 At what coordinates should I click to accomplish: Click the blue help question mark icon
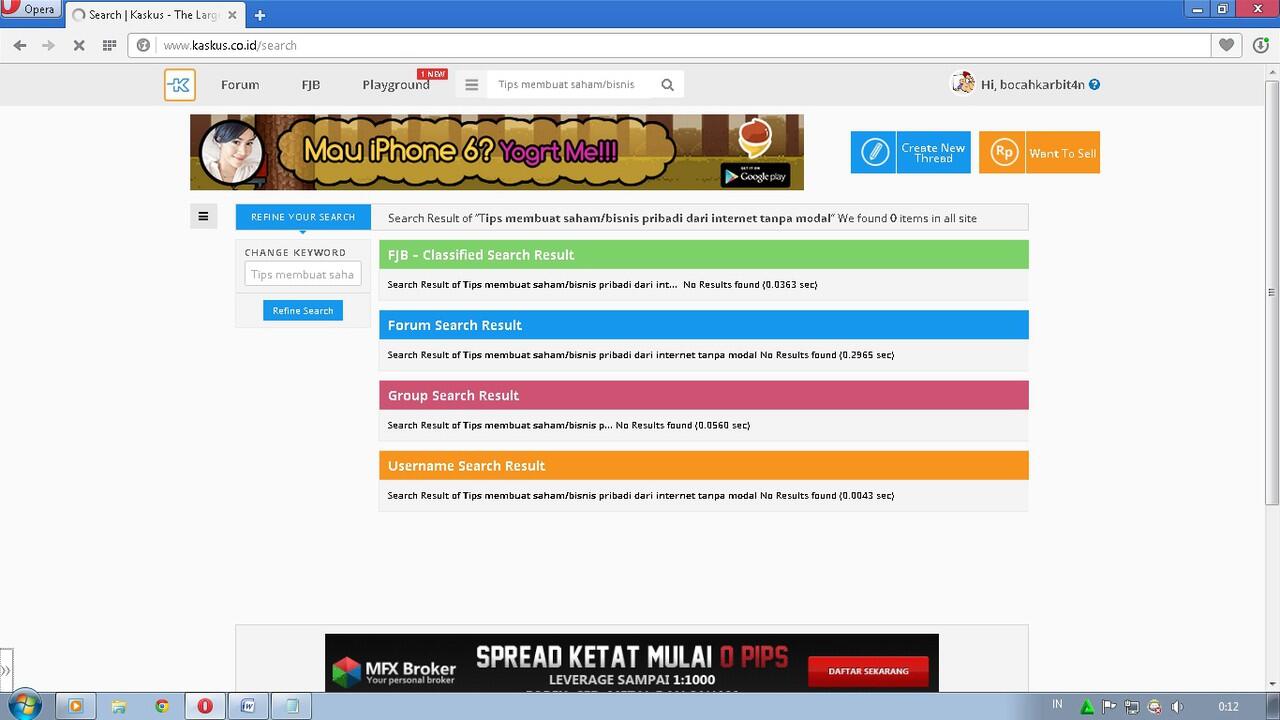coord(1094,85)
